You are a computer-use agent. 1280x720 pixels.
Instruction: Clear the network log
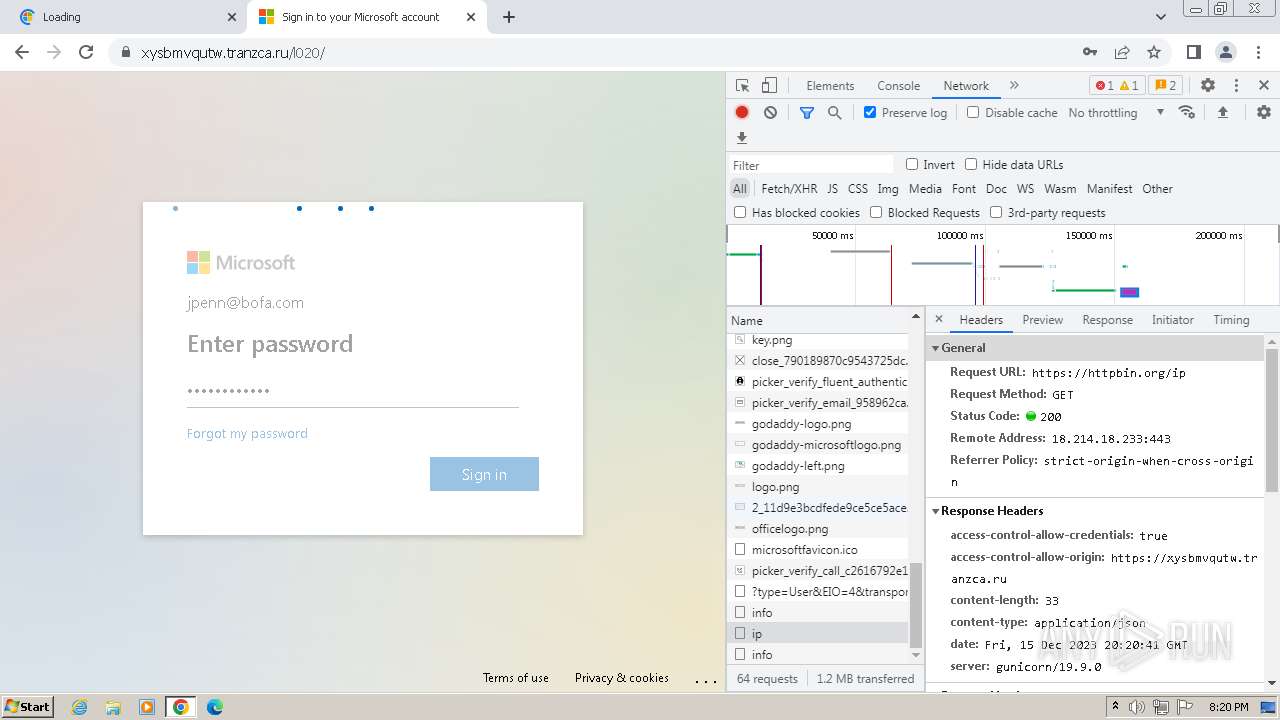pyautogui.click(x=770, y=113)
